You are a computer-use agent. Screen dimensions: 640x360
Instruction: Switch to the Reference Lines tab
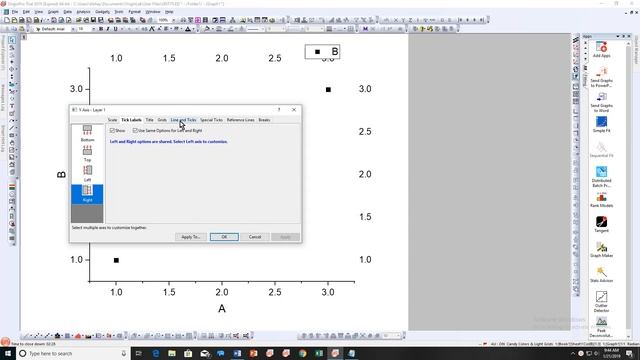tap(240, 120)
